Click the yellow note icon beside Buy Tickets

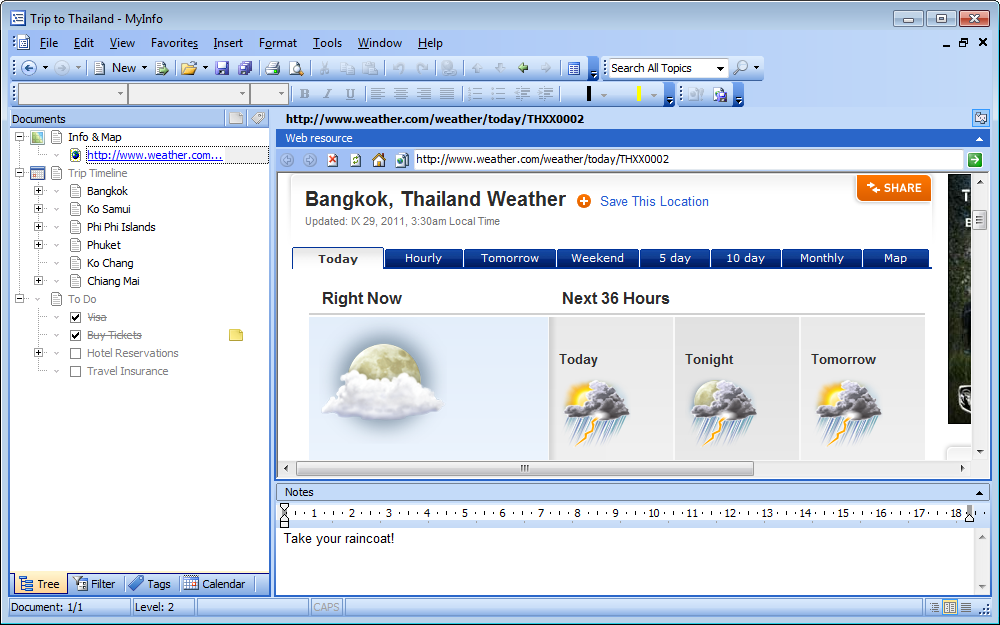236,335
